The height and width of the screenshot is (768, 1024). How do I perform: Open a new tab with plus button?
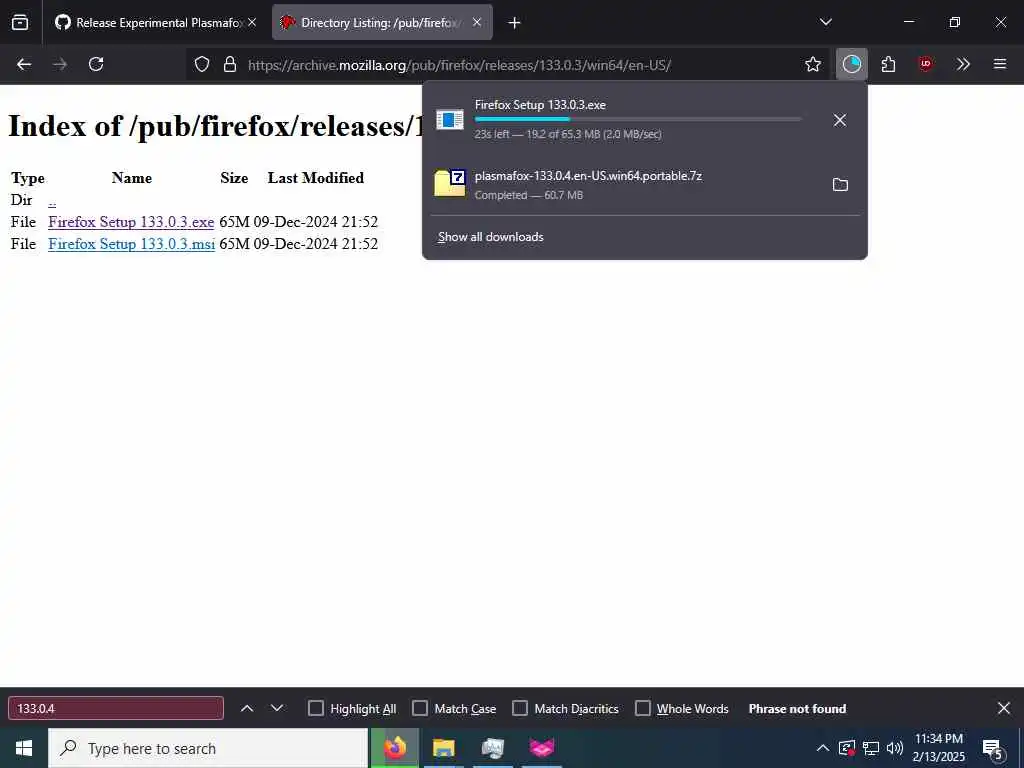point(515,23)
